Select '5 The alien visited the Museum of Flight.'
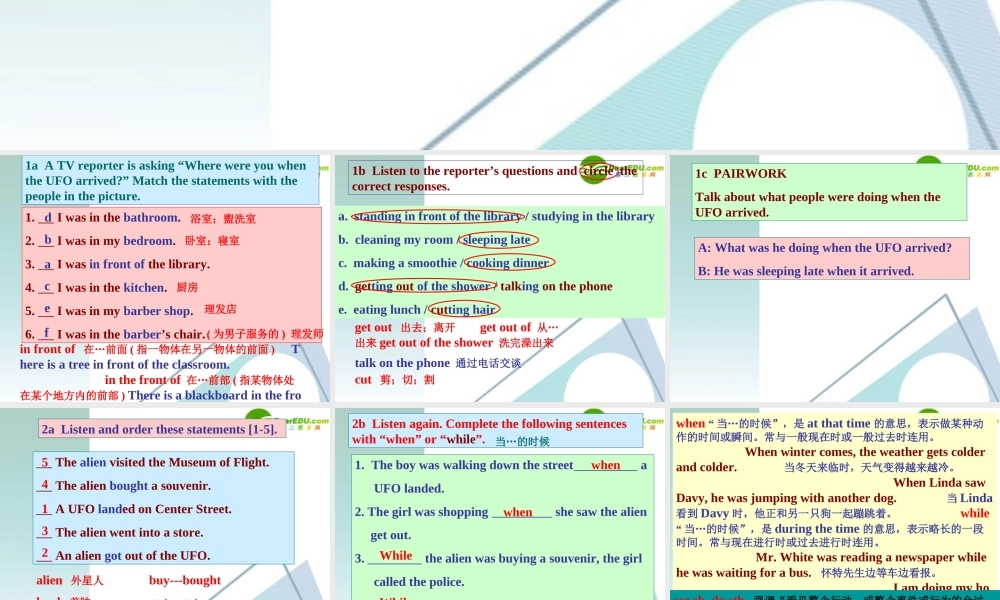Image resolution: width=1000 pixels, height=600 pixels. (153, 462)
